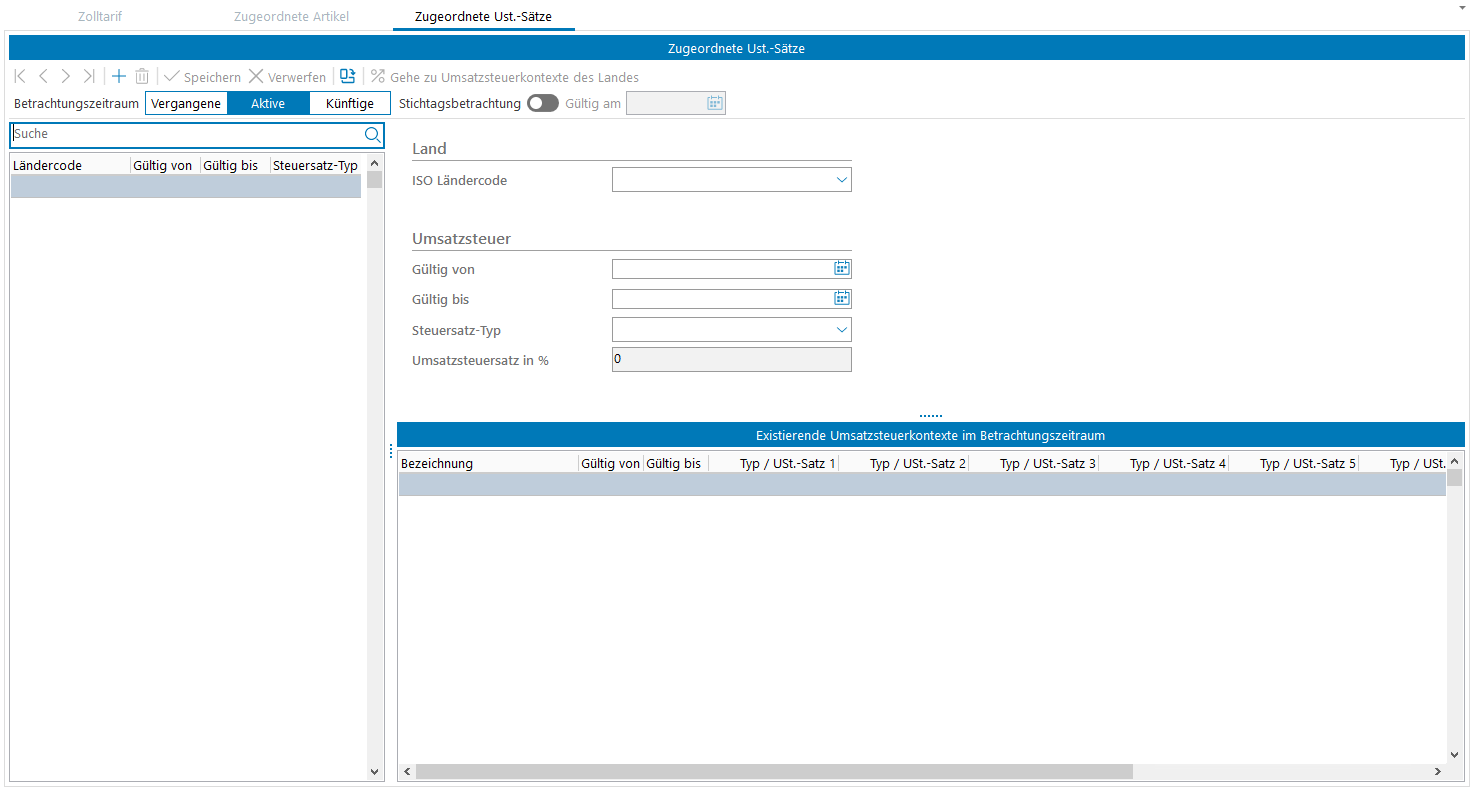
Task: Go to the previous record arrow
Action: click(x=43, y=77)
